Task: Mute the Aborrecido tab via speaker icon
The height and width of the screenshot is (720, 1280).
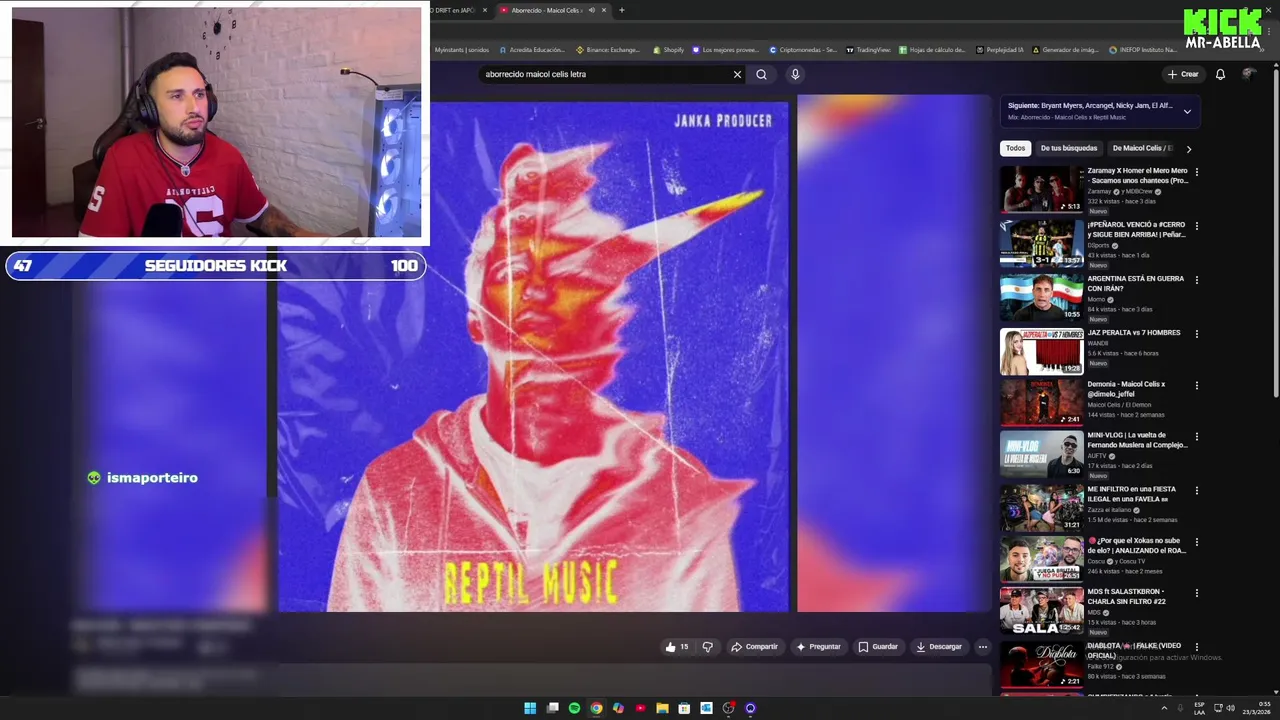Action: tap(592, 10)
